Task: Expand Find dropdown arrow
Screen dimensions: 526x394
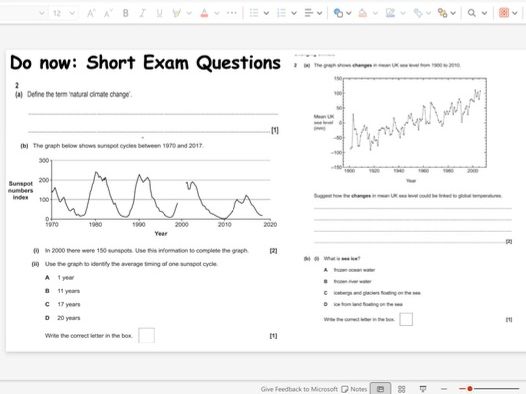Action: pyautogui.click(x=484, y=13)
